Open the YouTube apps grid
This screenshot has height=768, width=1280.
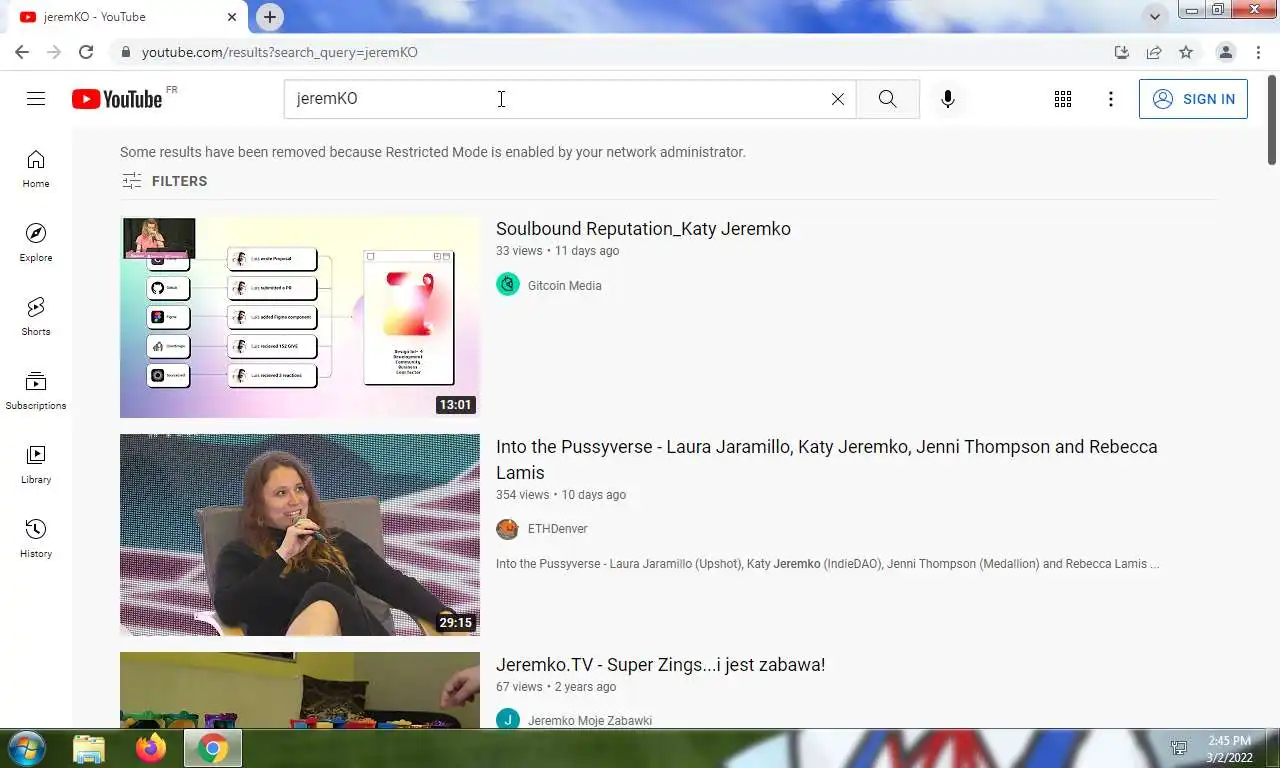pyautogui.click(x=1063, y=99)
